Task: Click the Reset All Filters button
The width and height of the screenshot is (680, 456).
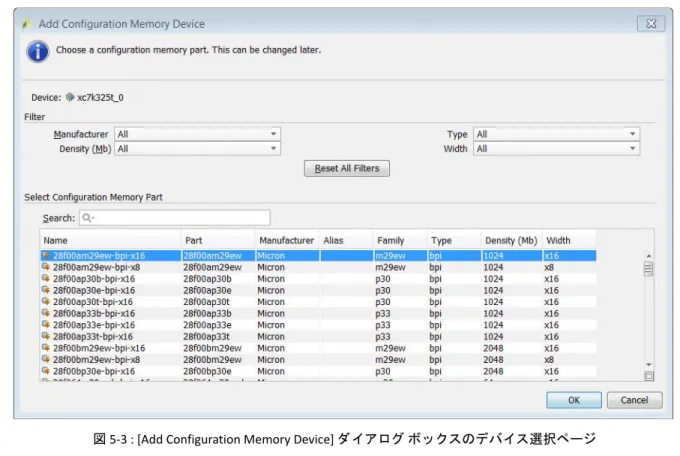Action: click(347, 168)
